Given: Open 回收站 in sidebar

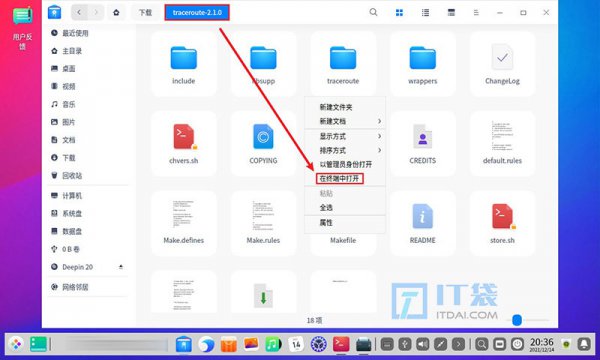Looking at the screenshot, I should point(88,176).
